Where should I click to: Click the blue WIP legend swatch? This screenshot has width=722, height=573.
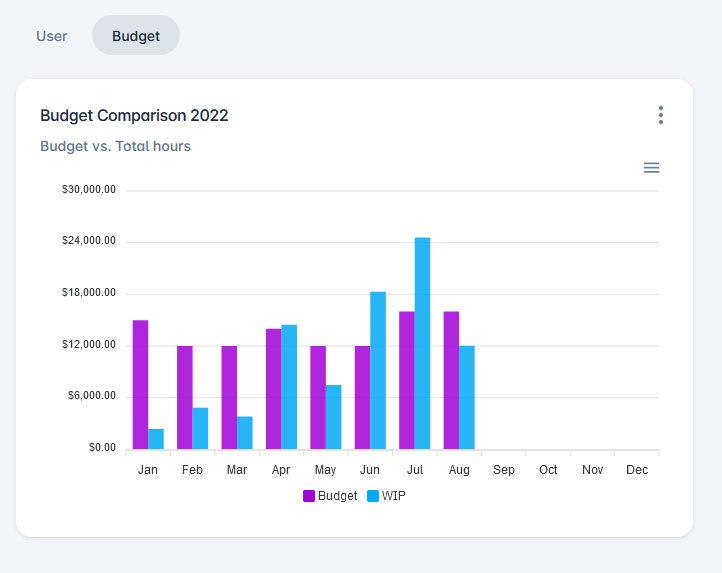coord(373,496)
